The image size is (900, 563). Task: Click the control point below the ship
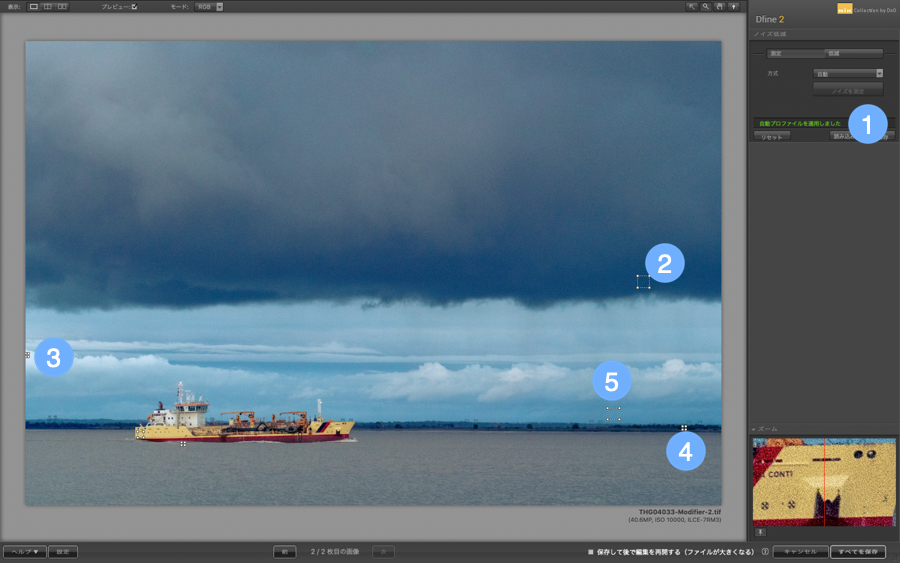[183, 444]
